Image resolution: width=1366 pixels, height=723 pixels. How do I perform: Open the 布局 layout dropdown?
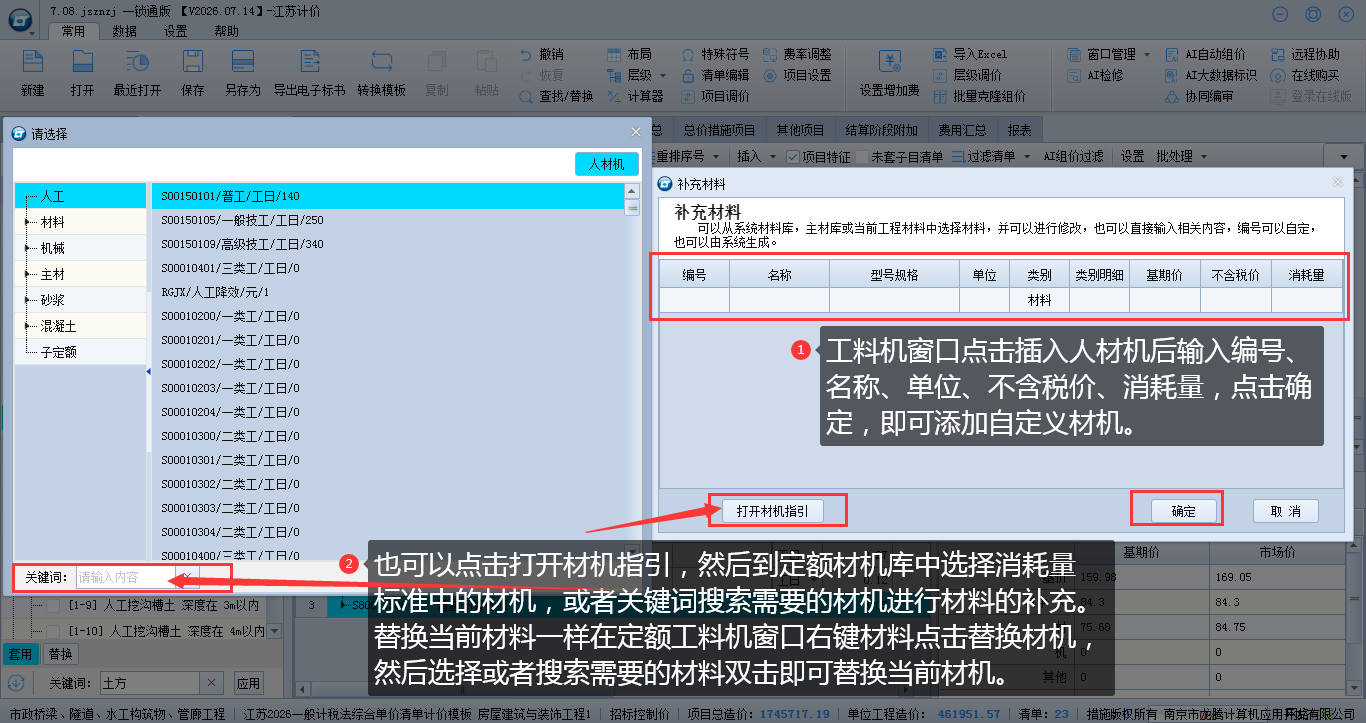630,54
